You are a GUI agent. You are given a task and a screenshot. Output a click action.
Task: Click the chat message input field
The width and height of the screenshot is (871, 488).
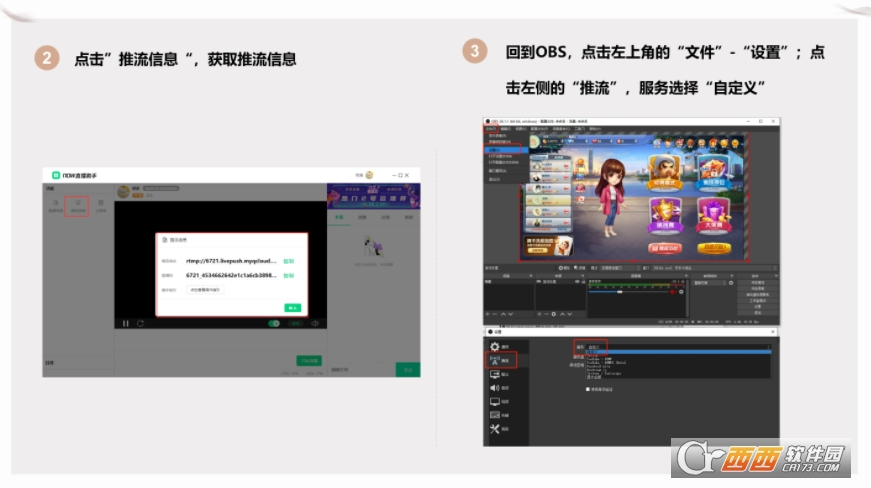[x=362, y=370]
